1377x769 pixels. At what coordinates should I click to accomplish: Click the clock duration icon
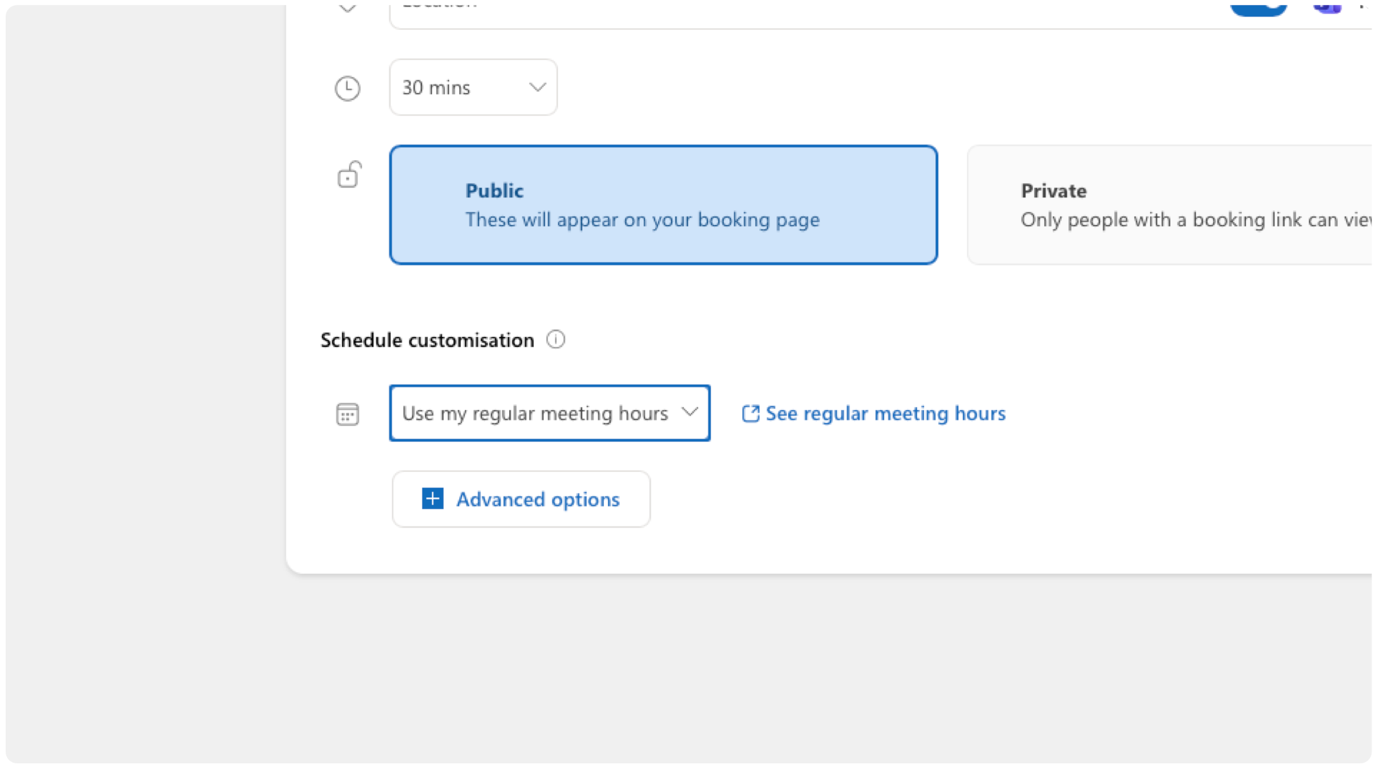click(347, 88)
